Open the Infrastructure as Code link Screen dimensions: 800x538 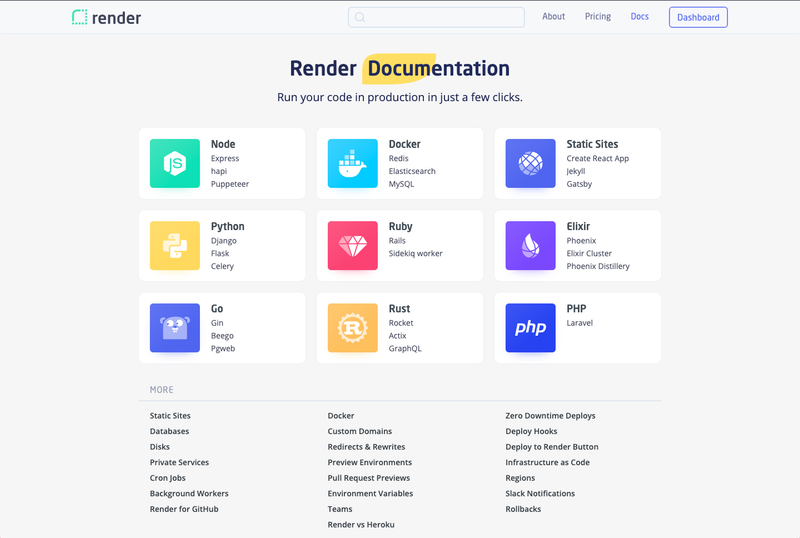tap(547, 462)
